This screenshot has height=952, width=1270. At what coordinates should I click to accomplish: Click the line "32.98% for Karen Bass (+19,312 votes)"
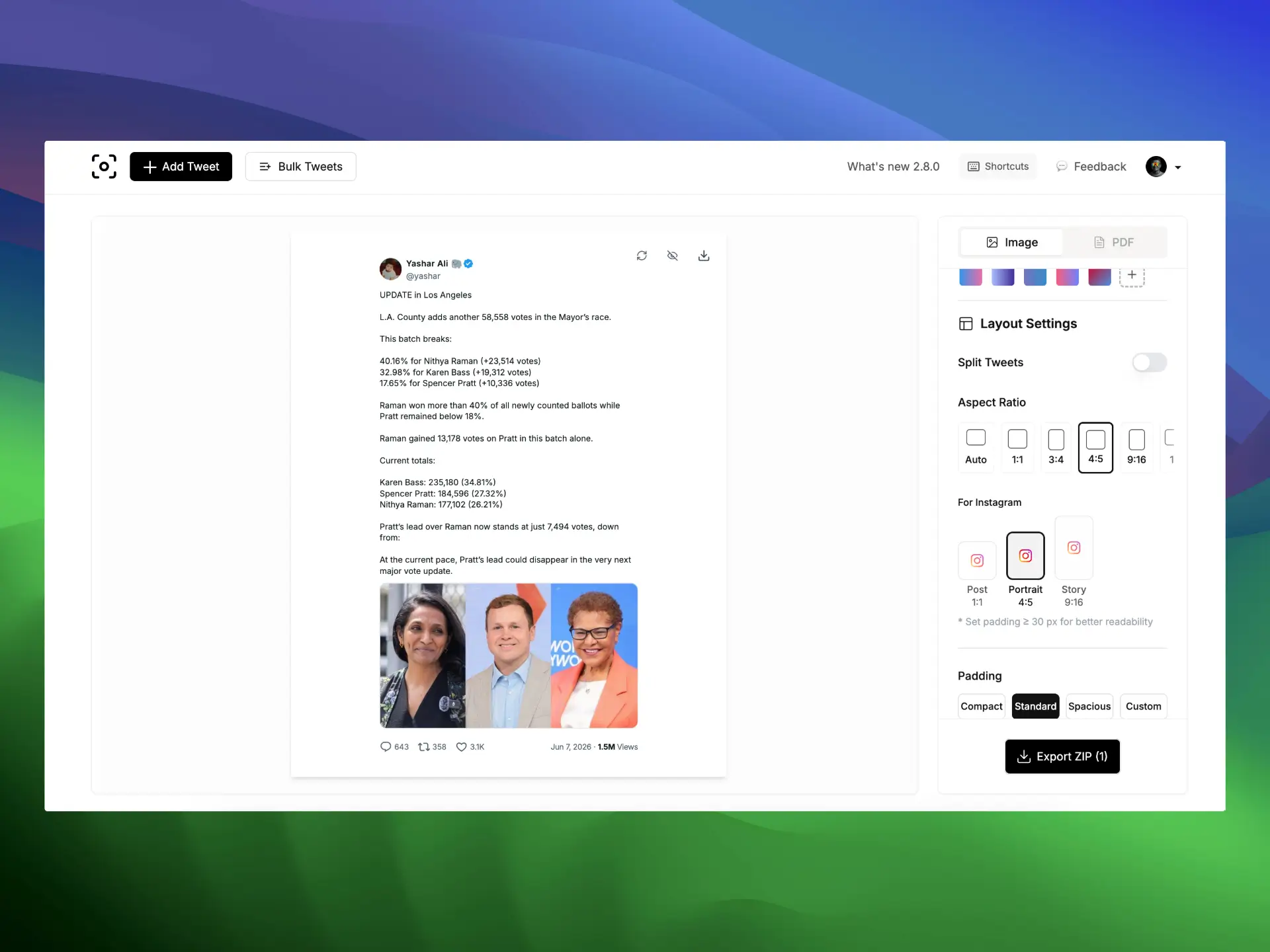pos(455,372)
